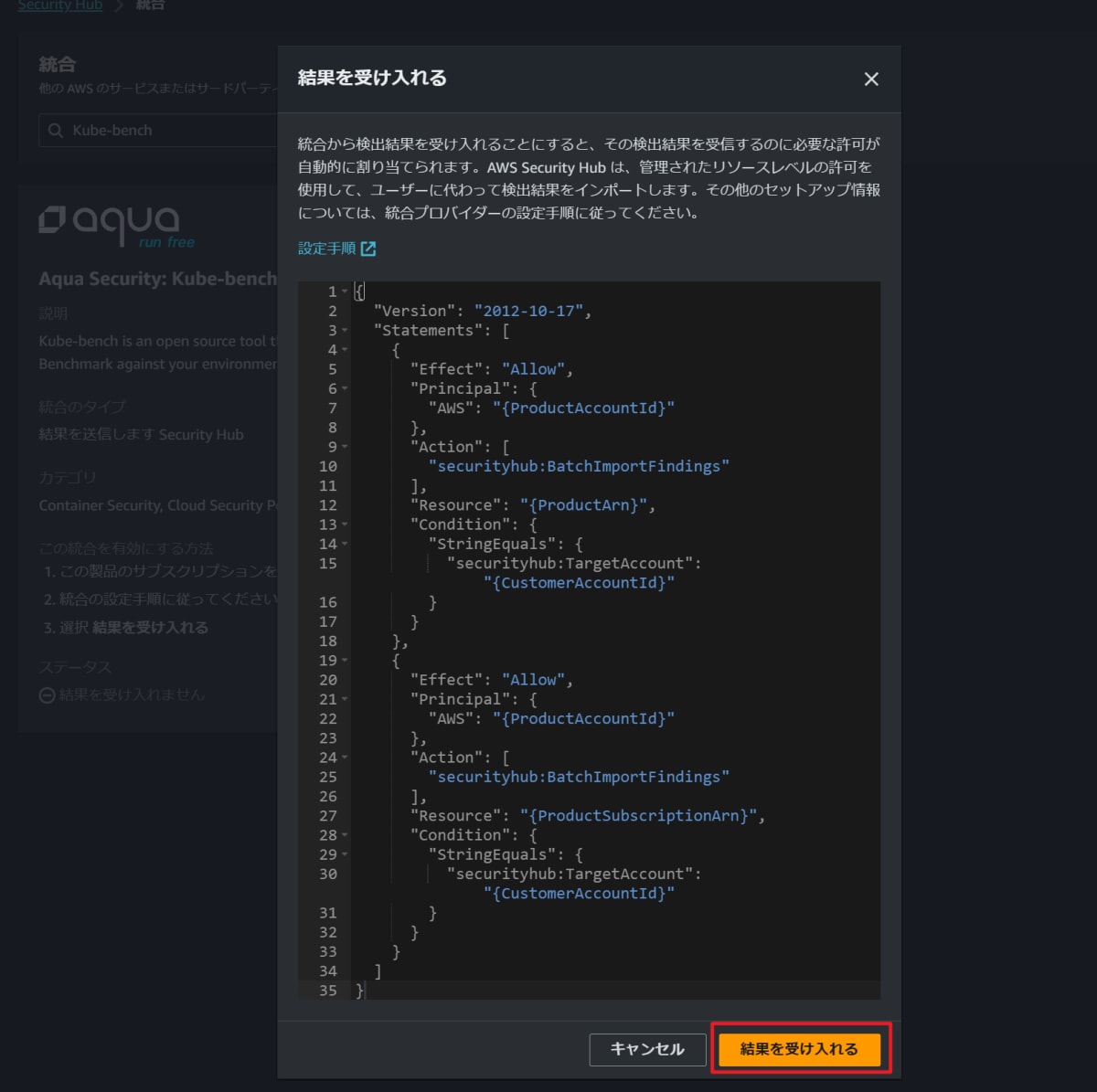The image size is (1097, 1092).
Task: Collapse the StringEquals fold at line 14
Action: pos(345,544)
